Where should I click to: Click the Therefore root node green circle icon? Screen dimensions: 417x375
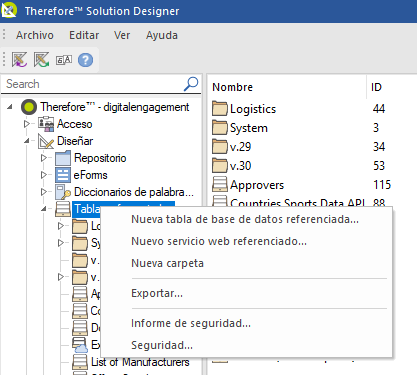pyautogui.click(x=29, y=107)
